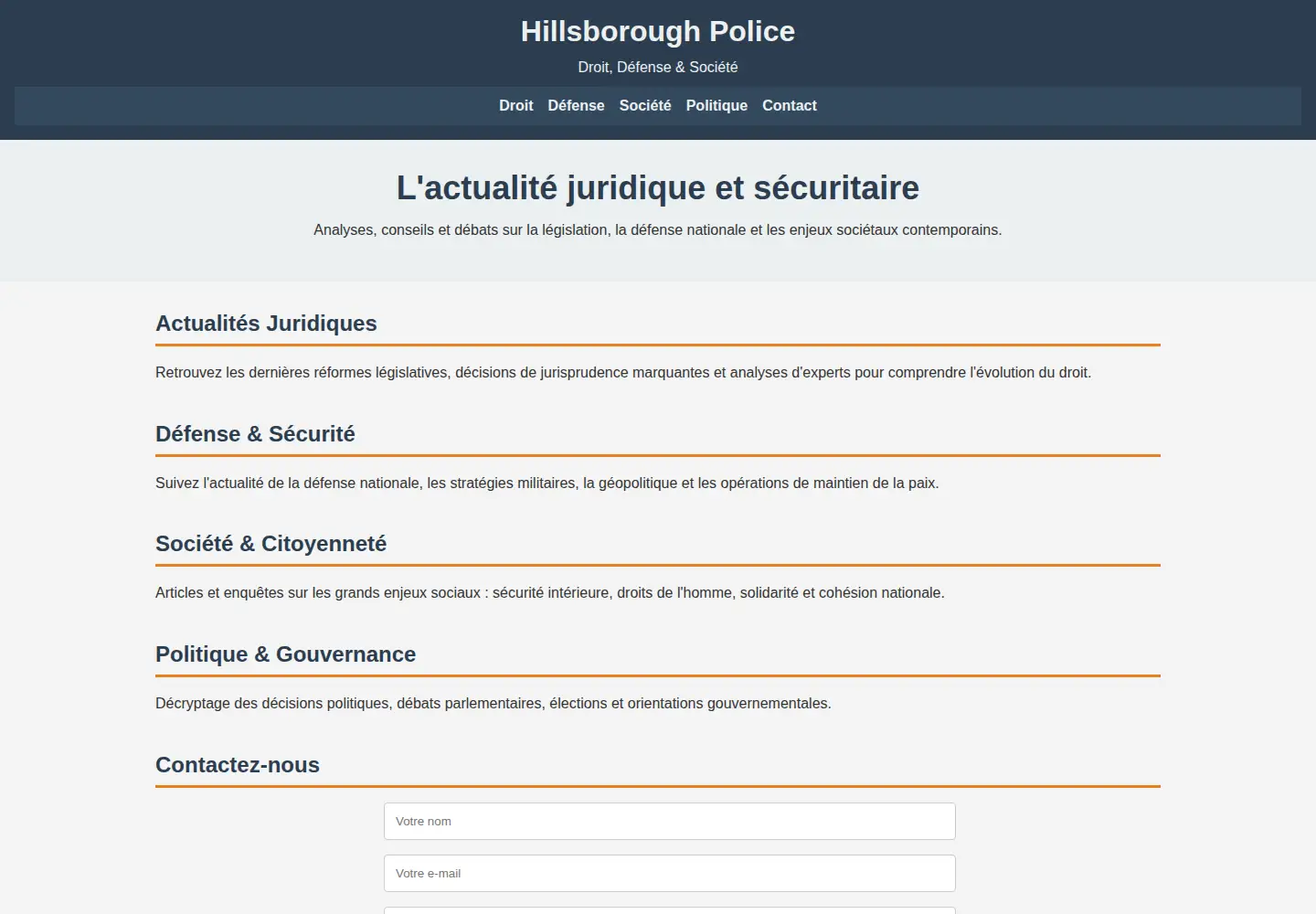The height and width of the screenshot is (914, 1316).
Task: Open the Droit navigation link
Action: [x=515, y=106]
